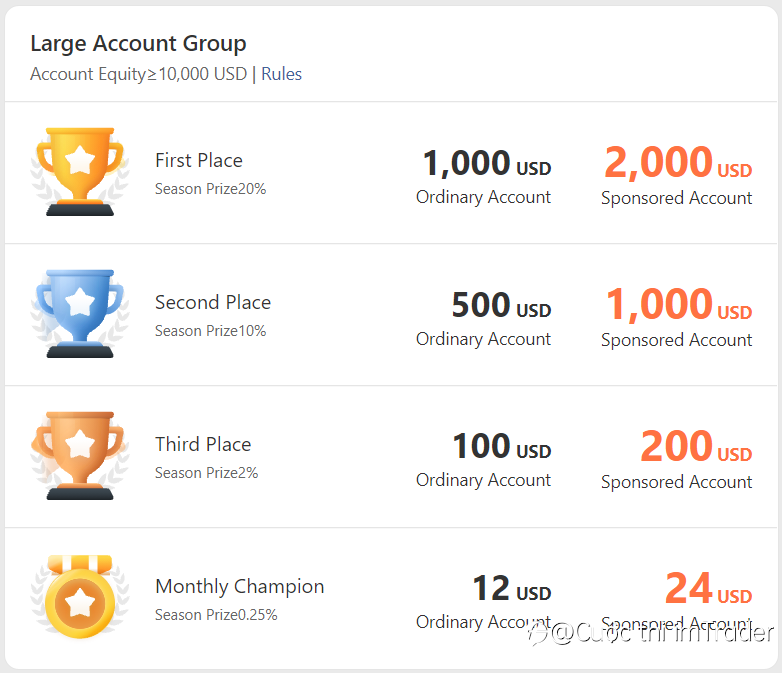Click the Monthly Champion medal icon

tap(80, 597)
